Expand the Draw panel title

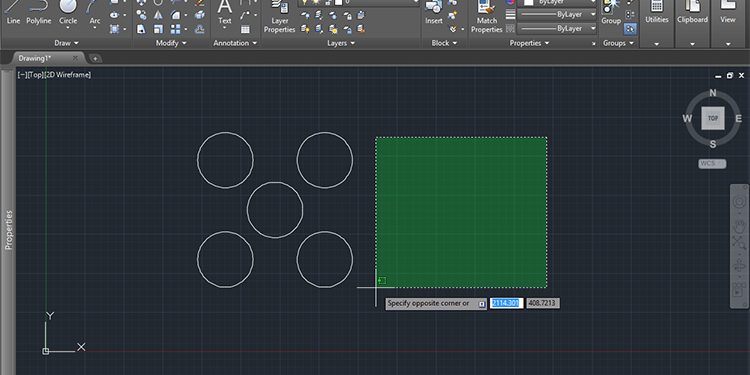point(66,43)
